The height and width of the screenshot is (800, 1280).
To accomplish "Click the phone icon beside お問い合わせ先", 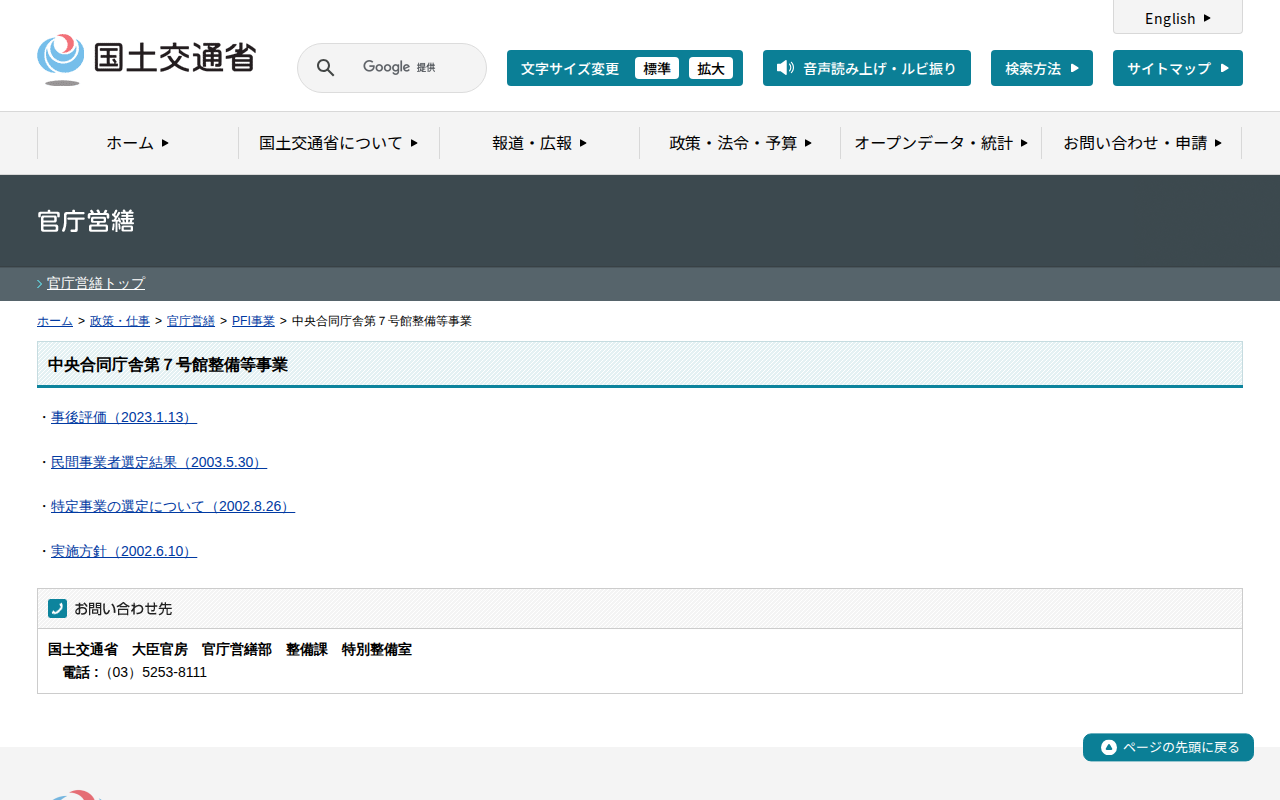I will (x=57, y=608).
